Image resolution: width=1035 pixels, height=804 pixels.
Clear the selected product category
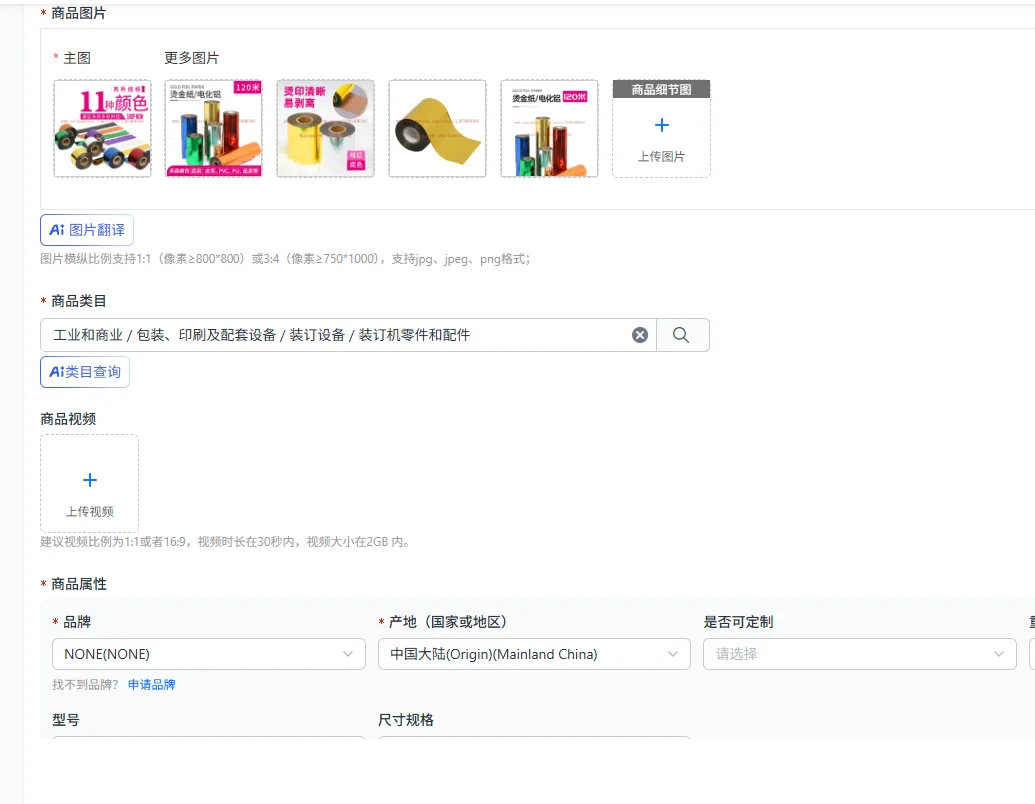[x=640, y=335]
